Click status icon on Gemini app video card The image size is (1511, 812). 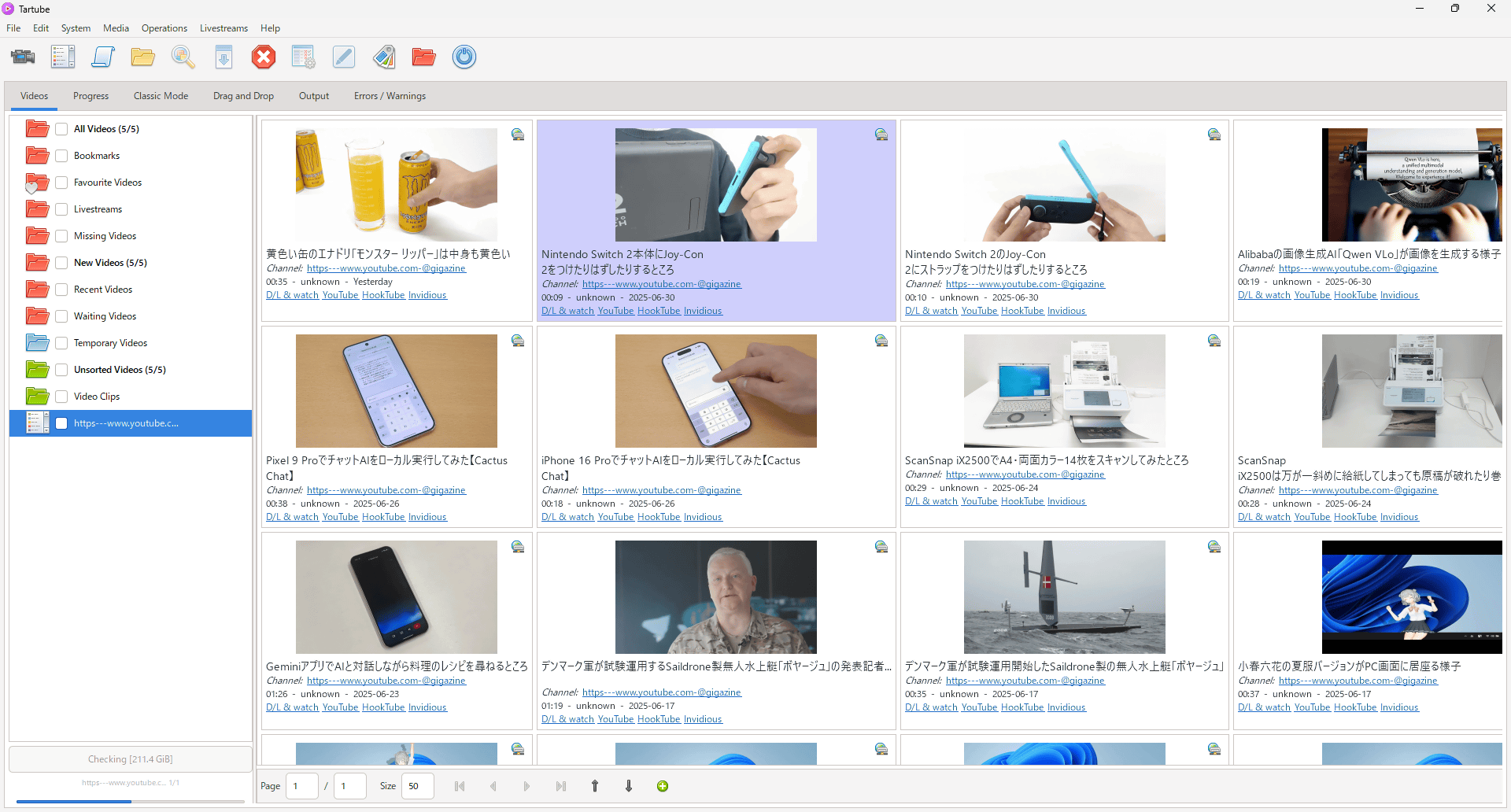click(x=518, y=547)
